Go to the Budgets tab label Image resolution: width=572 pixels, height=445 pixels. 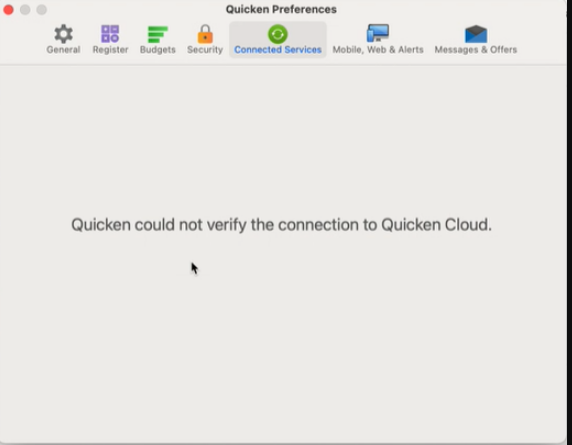point(158,50)
